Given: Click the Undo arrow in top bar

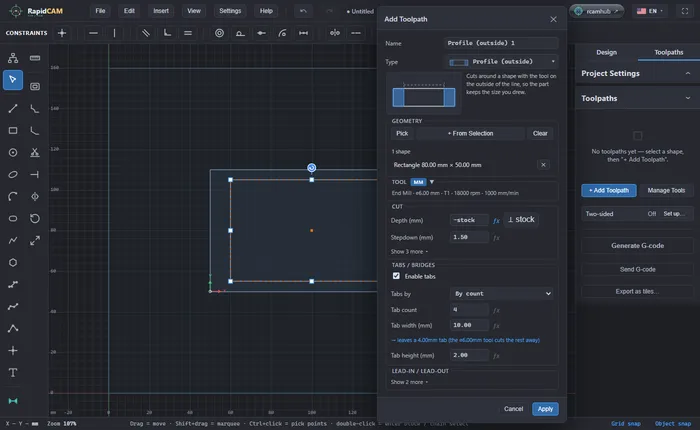Looking at the screenshot, I should pyautogui.click(x=304, y=11).
